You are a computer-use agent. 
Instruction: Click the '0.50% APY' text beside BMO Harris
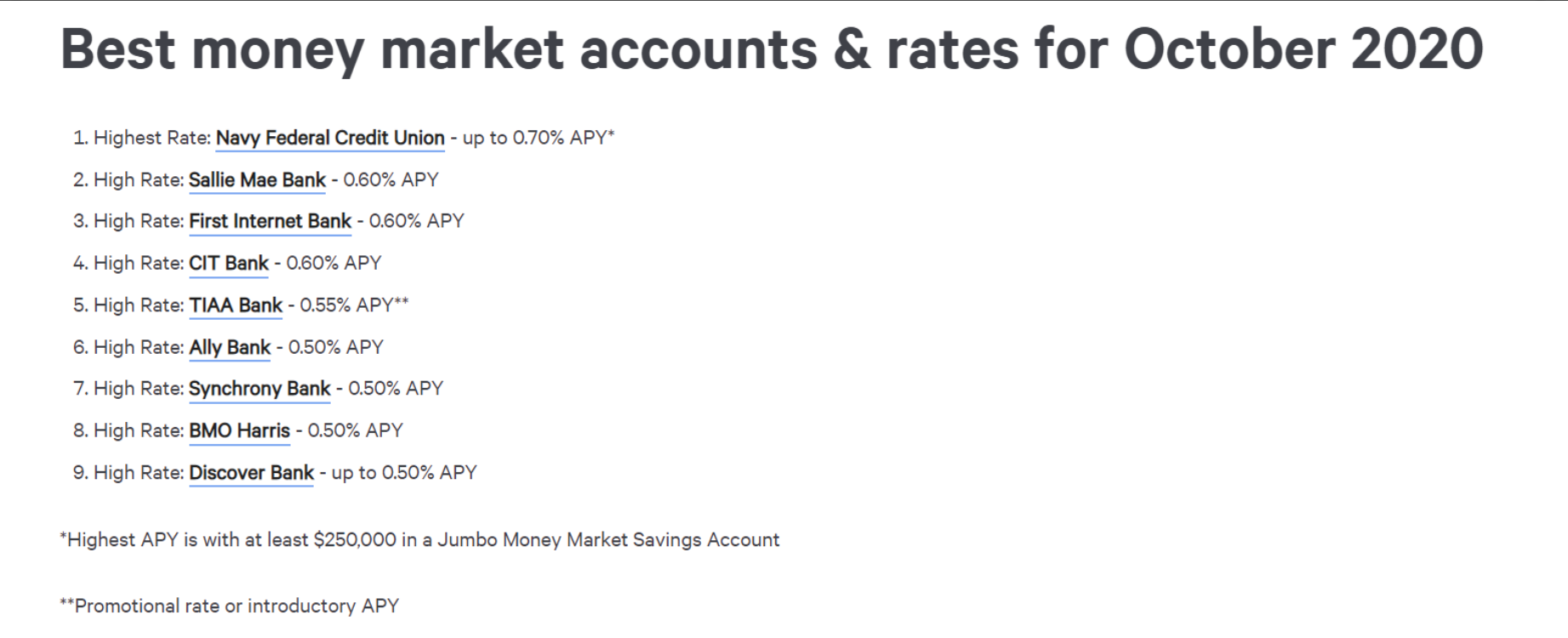355,430
